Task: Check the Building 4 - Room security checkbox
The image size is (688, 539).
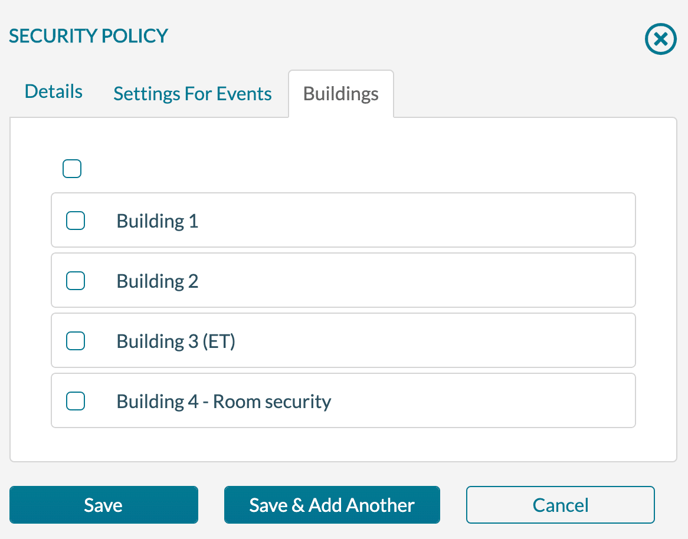Action: [75, 401]
